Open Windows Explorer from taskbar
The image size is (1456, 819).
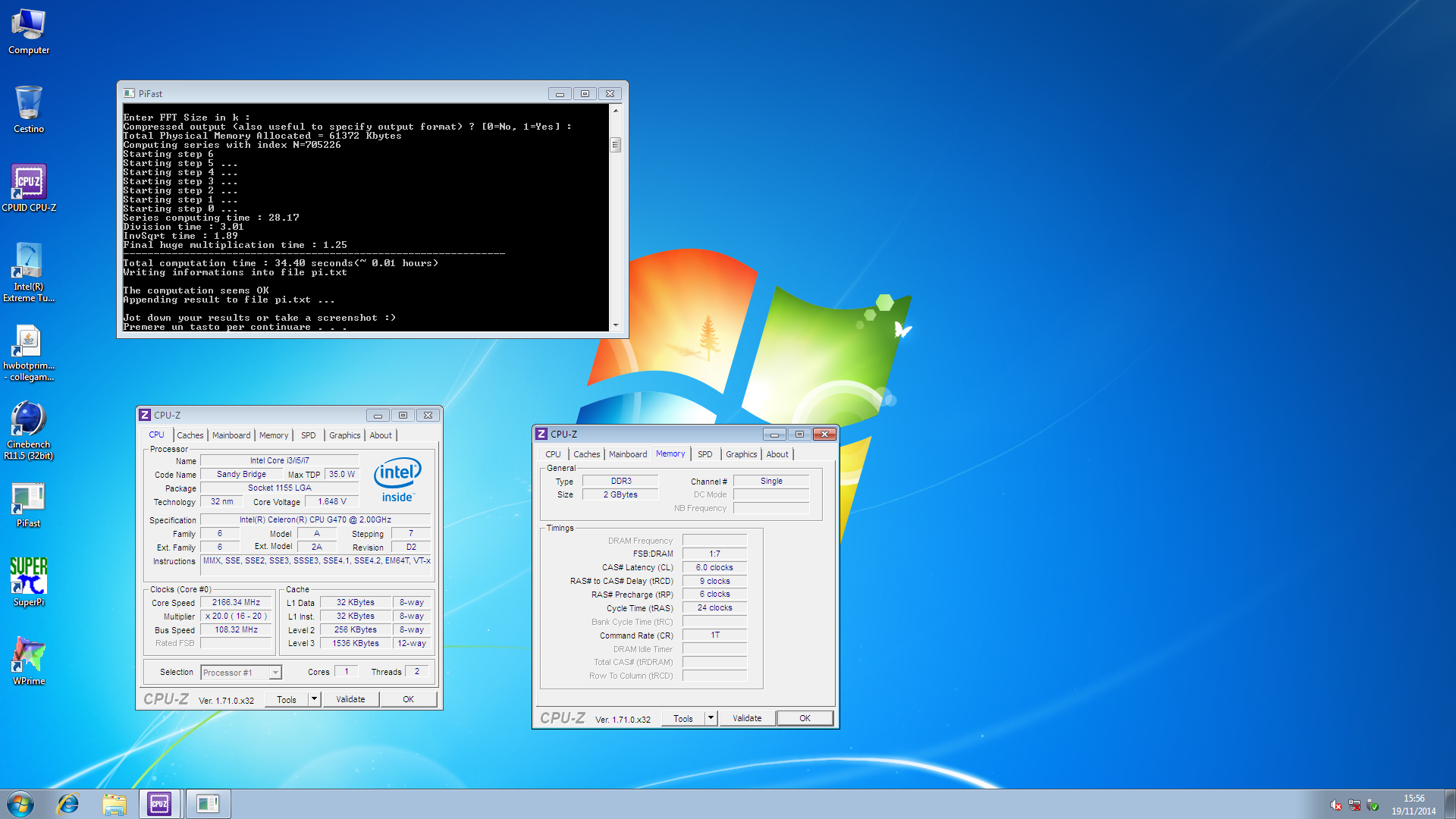pos(115,804)
